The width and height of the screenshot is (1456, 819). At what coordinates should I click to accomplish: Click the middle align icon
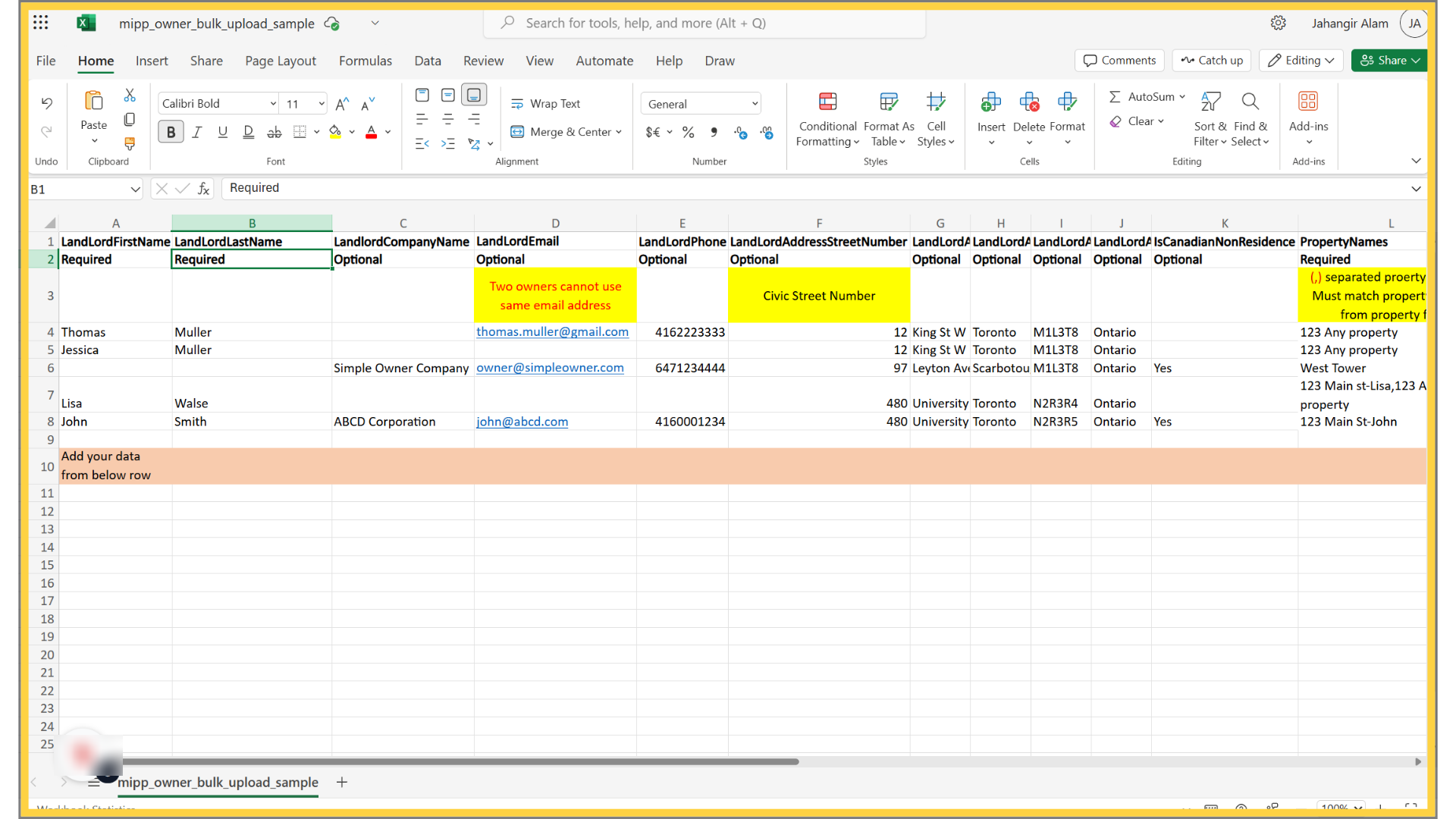click(448, 95)
